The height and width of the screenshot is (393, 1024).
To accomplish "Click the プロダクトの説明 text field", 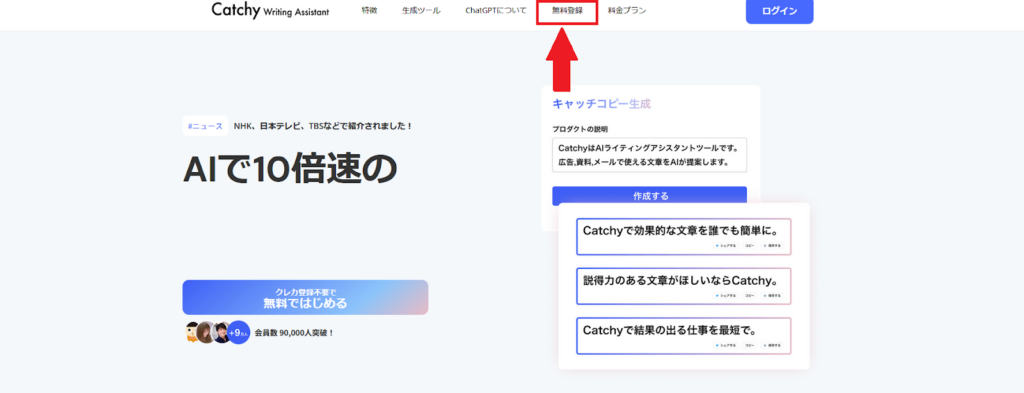I will [x=649, y=155].
